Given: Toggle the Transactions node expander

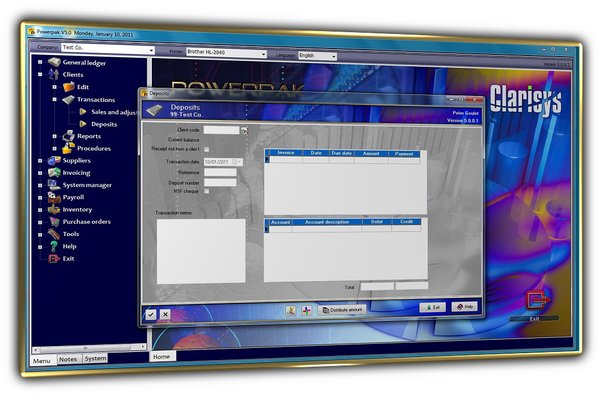Looking at the screenshot, I should click(x=54, y=99).
